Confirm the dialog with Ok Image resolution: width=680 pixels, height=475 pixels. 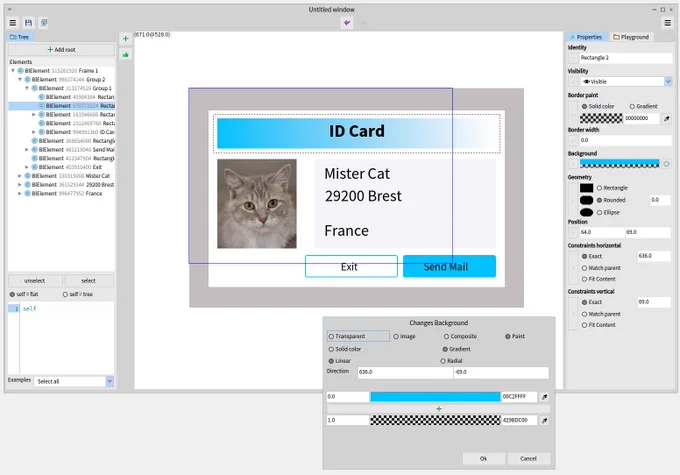484,459
